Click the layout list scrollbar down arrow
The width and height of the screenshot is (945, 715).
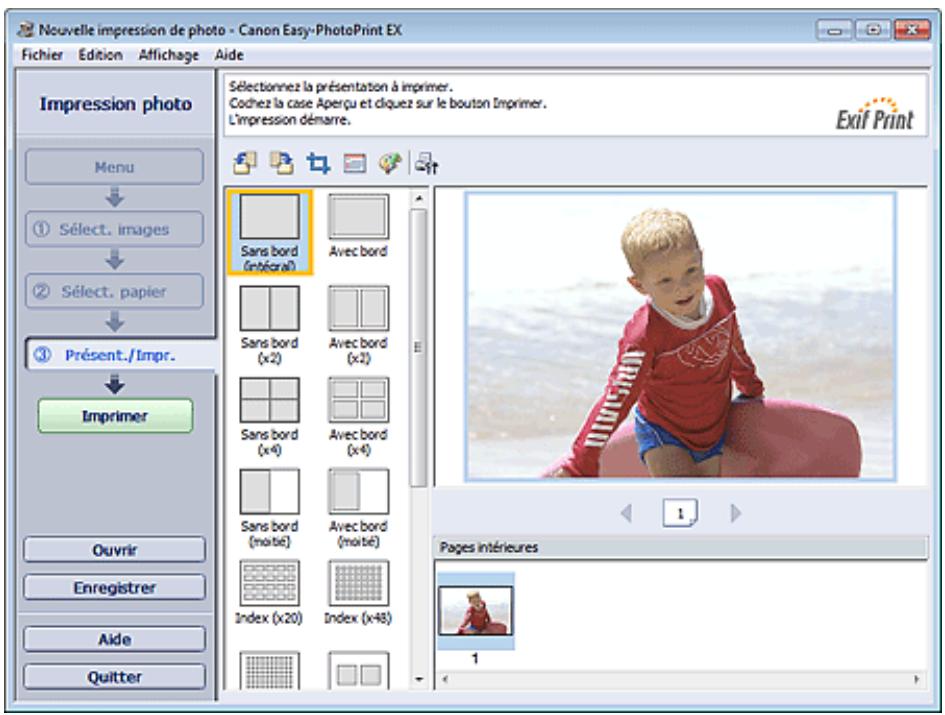(x=419, y=679)
